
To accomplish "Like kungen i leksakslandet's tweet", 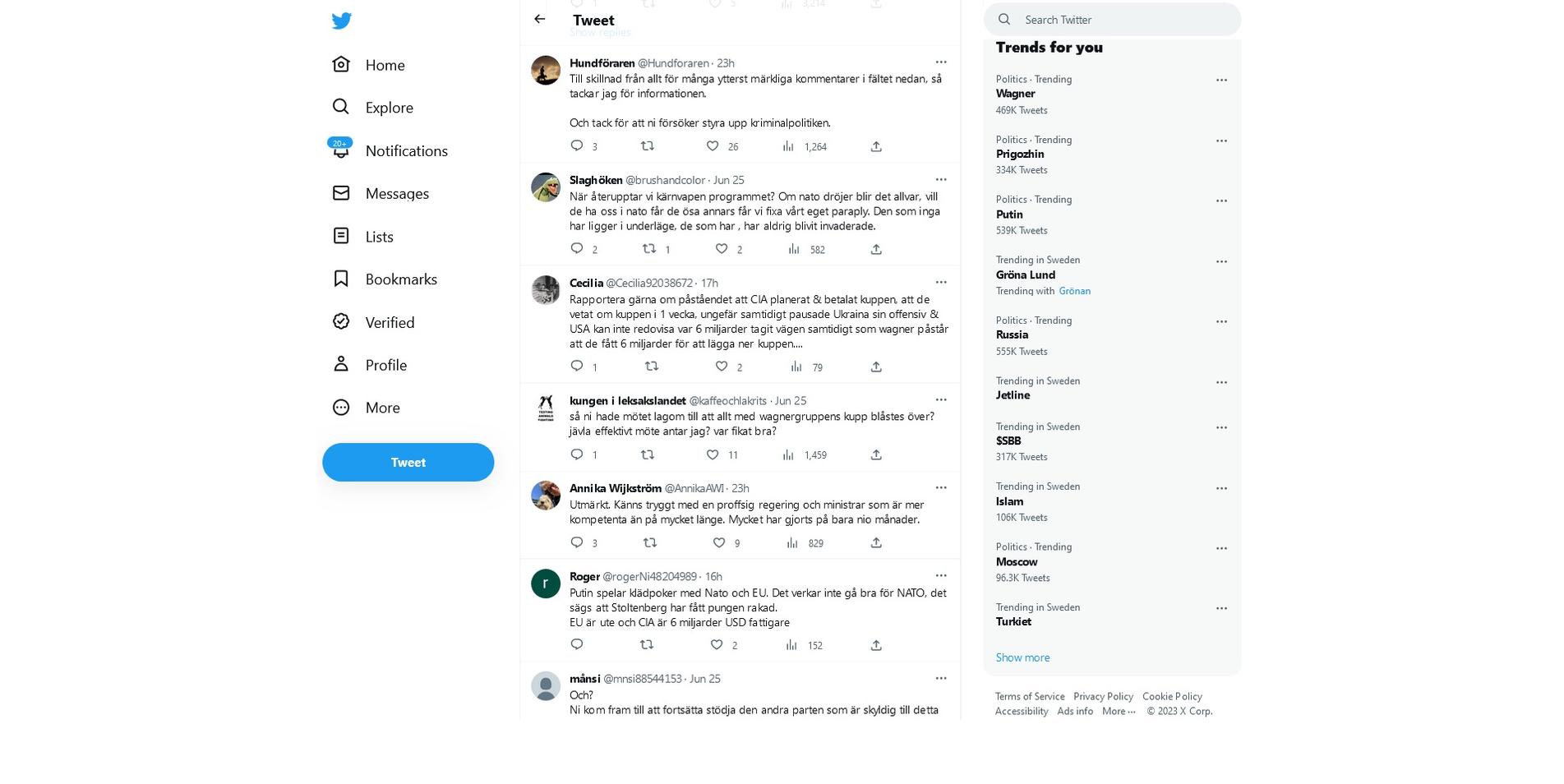I will (x=713, y=454).
